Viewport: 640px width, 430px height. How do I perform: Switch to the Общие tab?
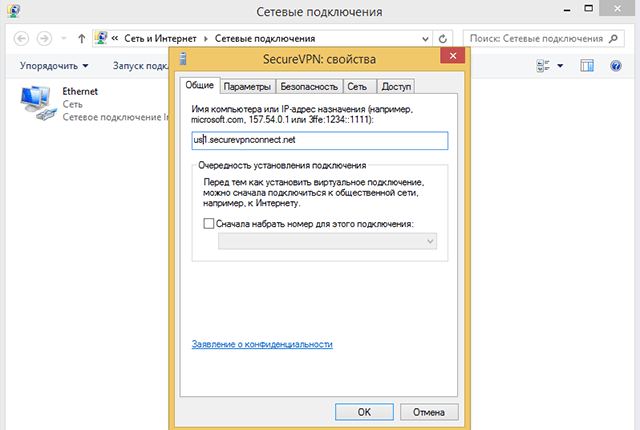200,85
